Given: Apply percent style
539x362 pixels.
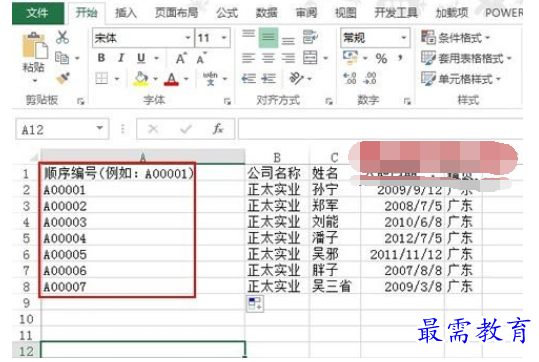Looking at the screenshot, I should click(381, 58).
